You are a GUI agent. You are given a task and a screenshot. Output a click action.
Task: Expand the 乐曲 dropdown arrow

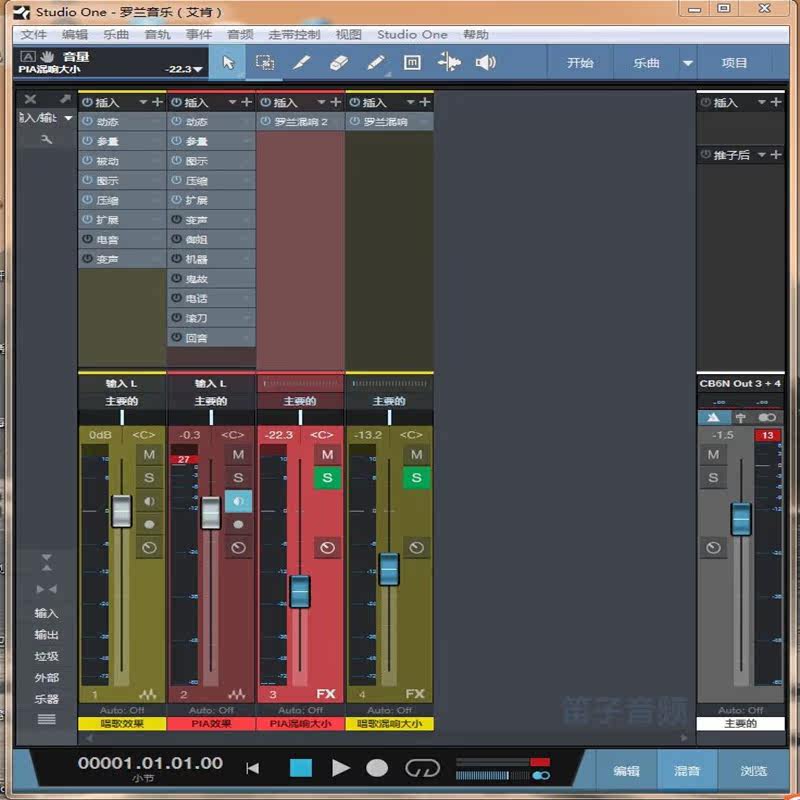[x=688, y=63]
